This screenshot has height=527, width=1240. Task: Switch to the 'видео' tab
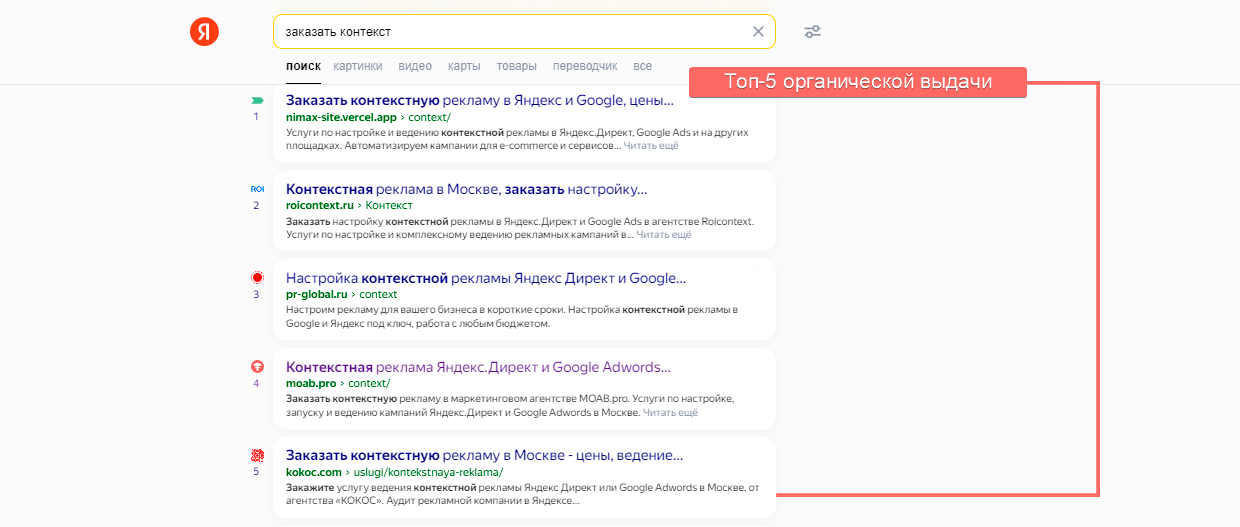415,66
